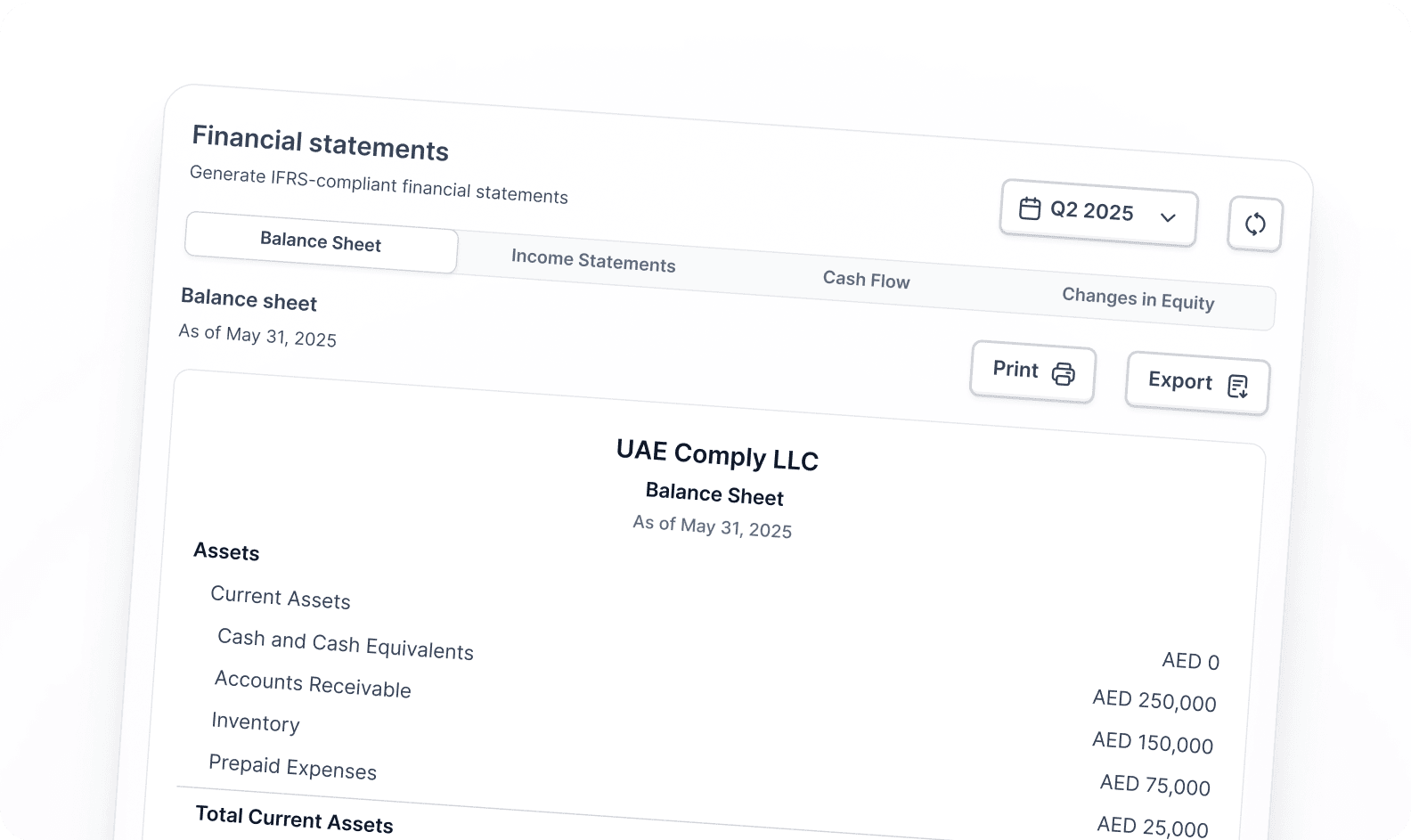
Task: Select the Balance Sheet tab
Action: [x=321, y=242]
